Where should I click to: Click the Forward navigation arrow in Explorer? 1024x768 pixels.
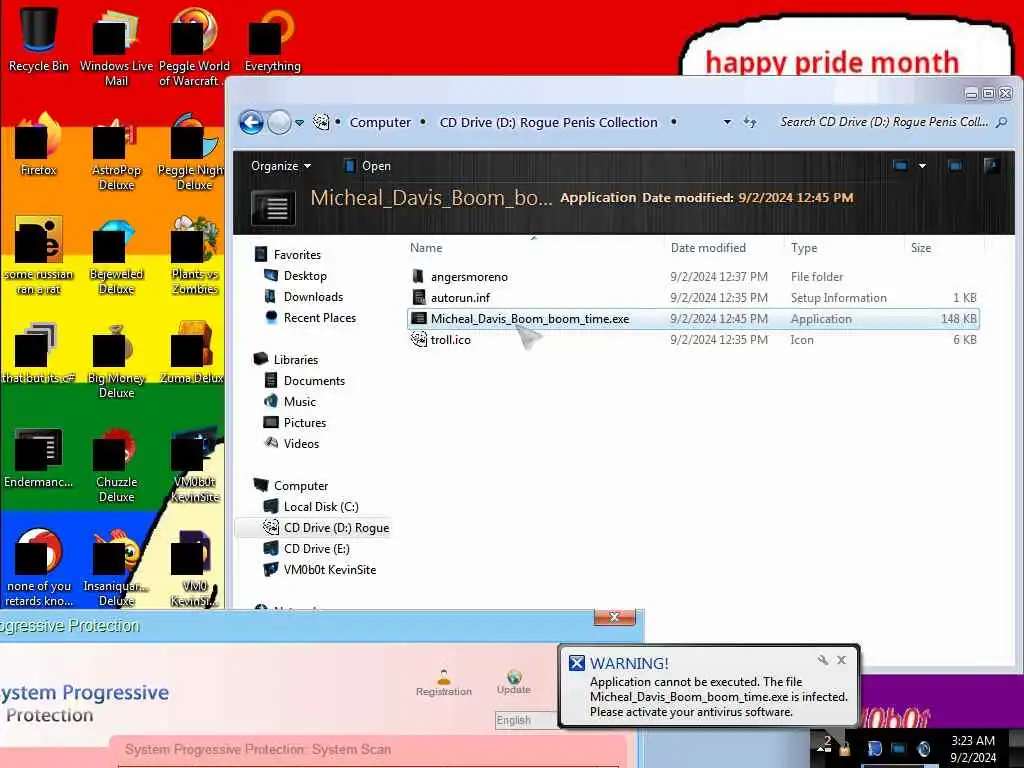click(x=280, y=122)
